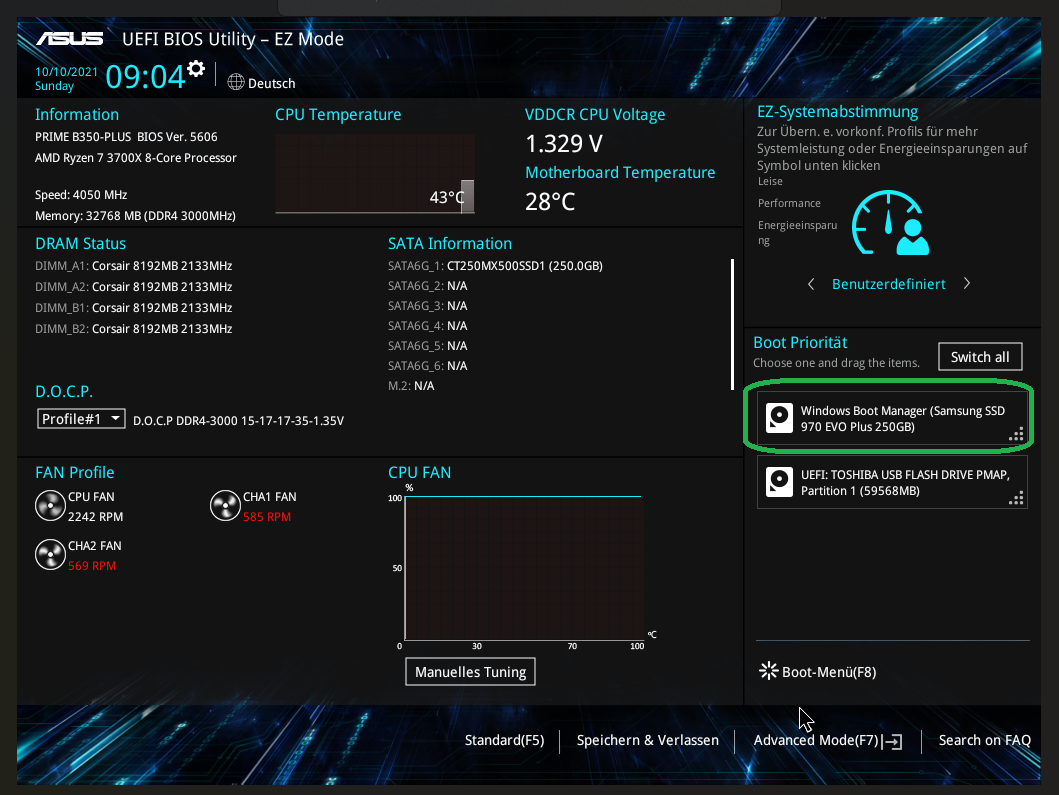The height and width of the screenshot is (795, 1059).
Task: Open Manuelles Tuning for fans
Action: pos(470,672)
